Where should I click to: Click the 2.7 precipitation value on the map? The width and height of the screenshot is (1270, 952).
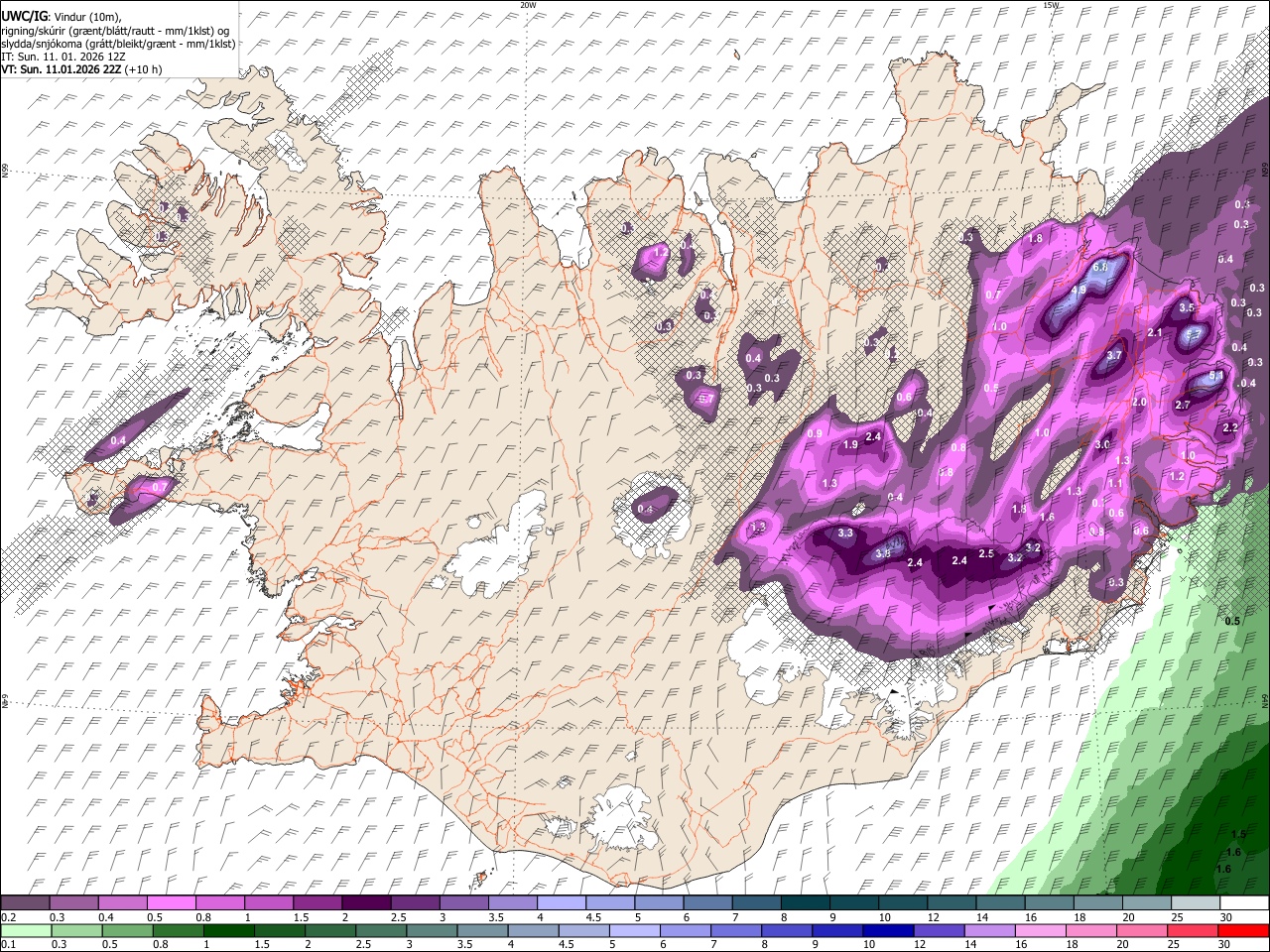pyautogui.click(x=1183, y=406)
